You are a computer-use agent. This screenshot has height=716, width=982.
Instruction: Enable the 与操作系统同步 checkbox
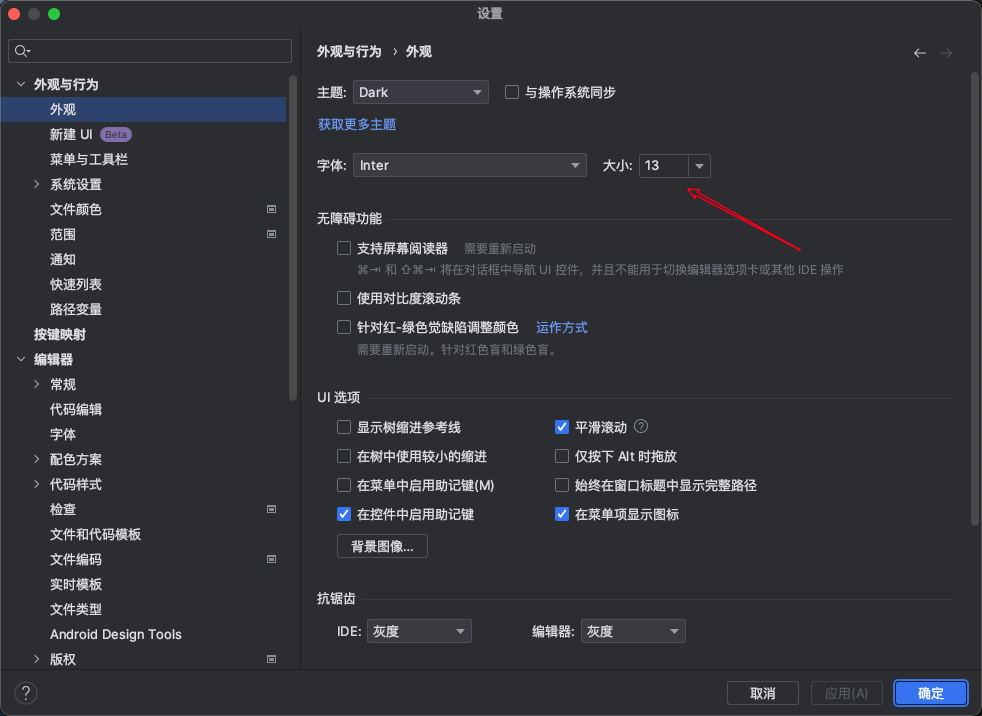pos(512,92)
